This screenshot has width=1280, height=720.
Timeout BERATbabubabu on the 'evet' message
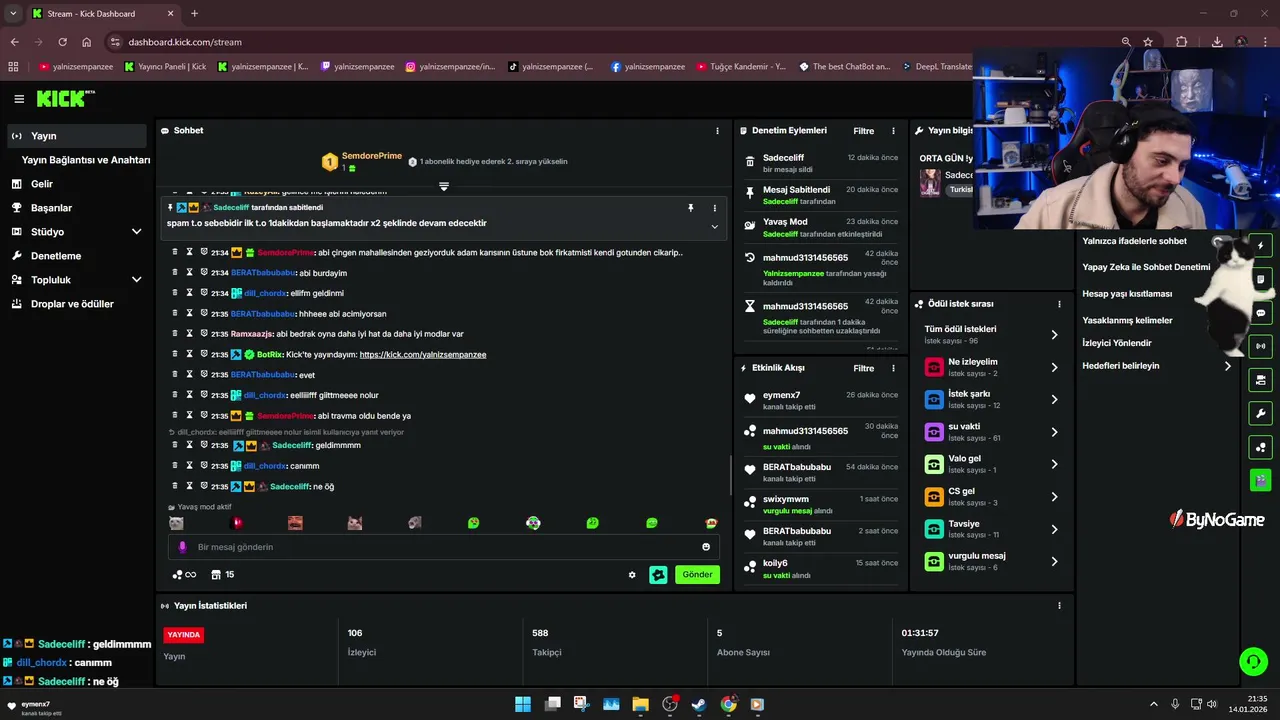pos(189,374)
